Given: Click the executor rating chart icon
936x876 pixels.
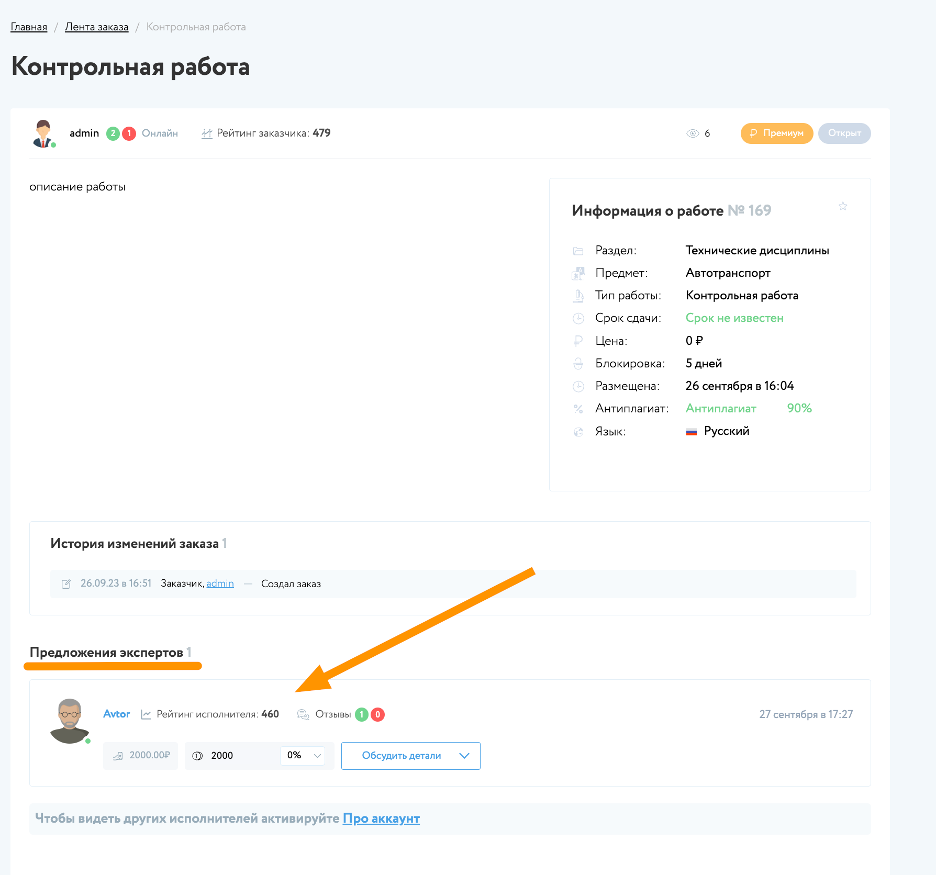Looking at the screenshot, I should pyautogui.click(x=146, y=714).
